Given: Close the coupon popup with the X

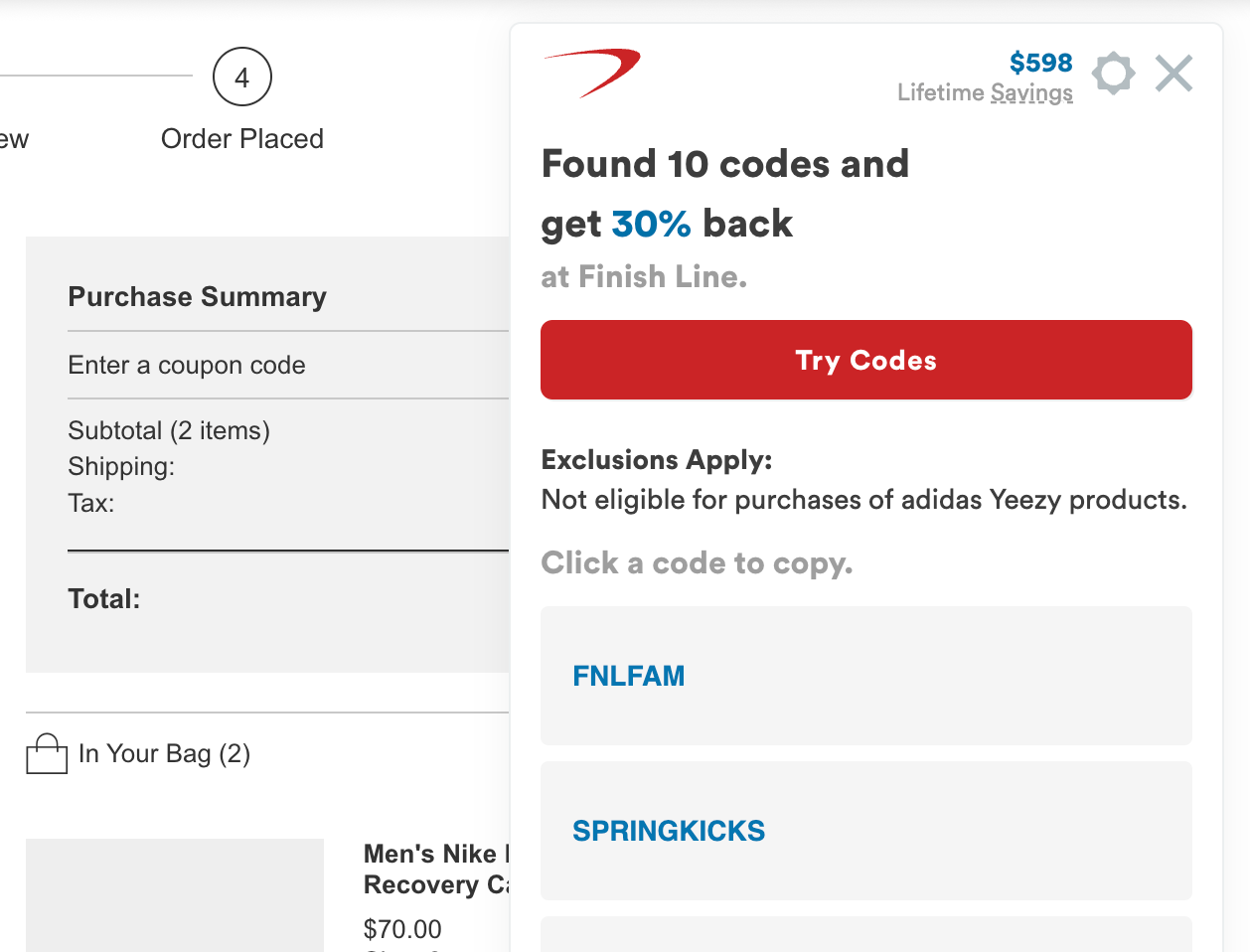Looking at the screenshot, I should point(1173,74).
